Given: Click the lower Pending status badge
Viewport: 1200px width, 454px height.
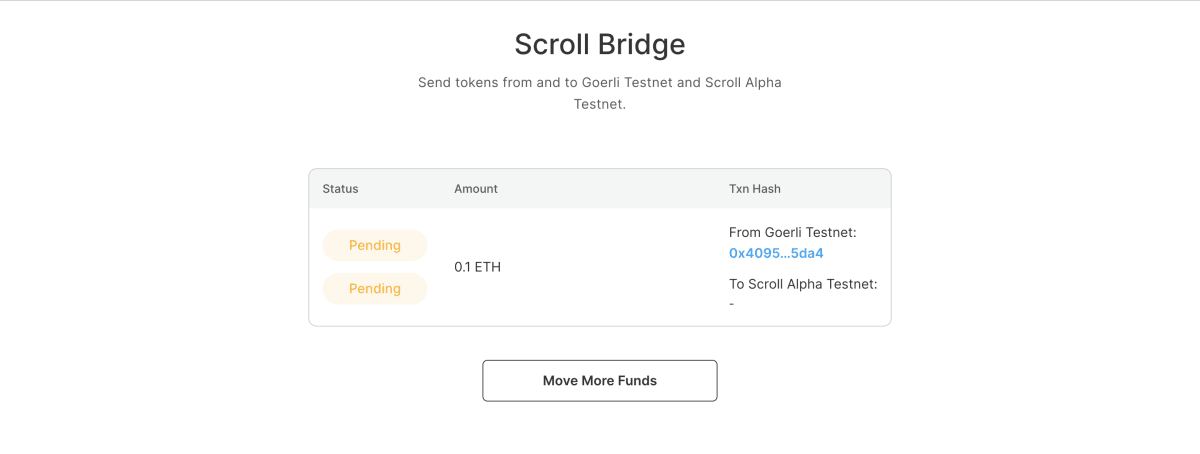Looking at the screenshot, I should click(375, 289).
